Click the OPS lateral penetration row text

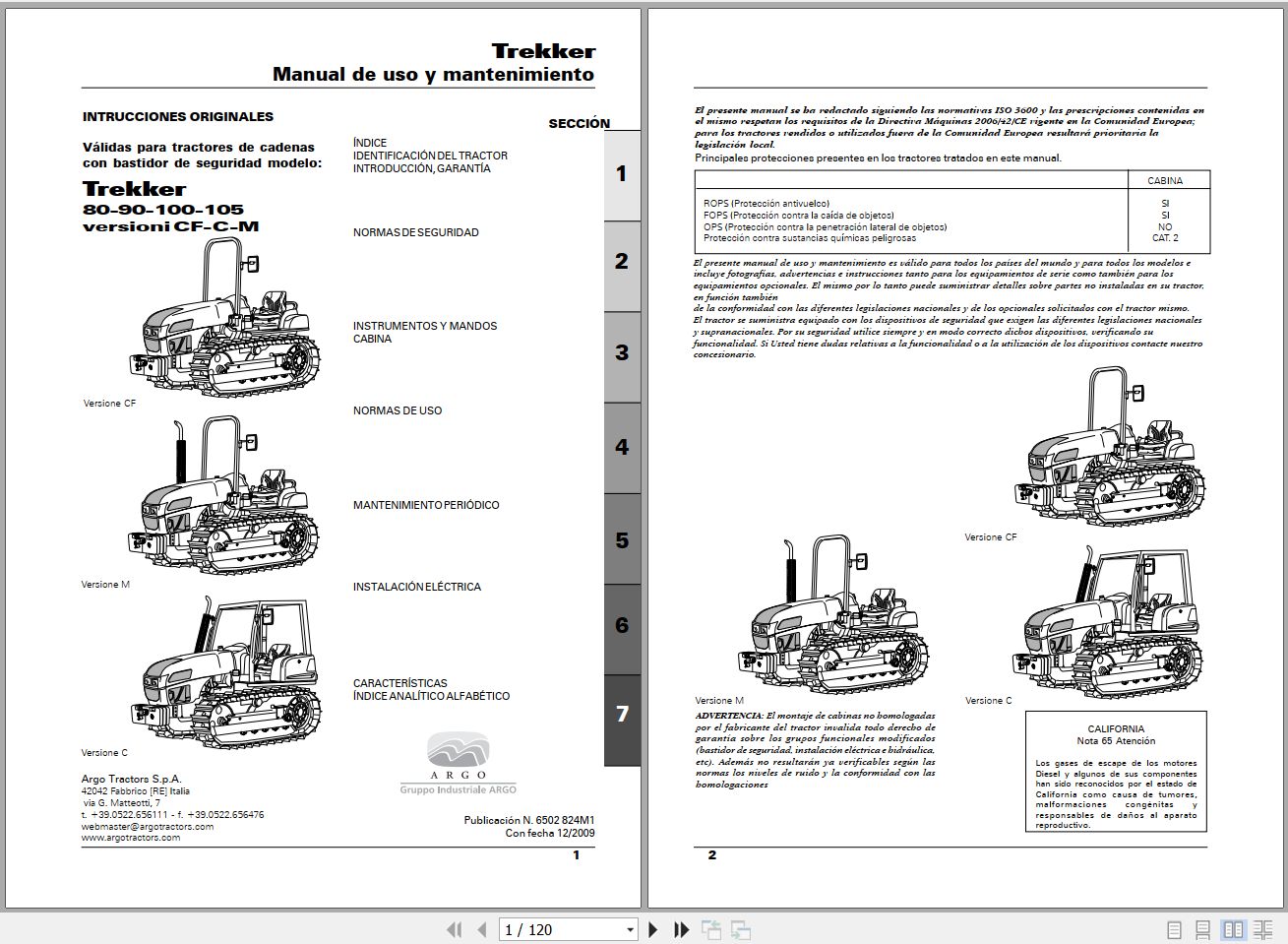pos(826,227)
